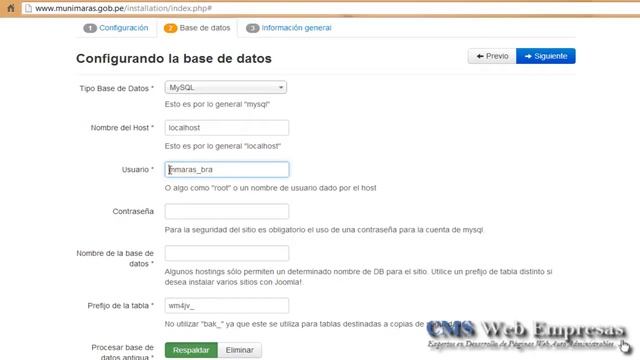Click the Tipo Base de Datos label
The image size is (640, 360).
pos(117,88)
